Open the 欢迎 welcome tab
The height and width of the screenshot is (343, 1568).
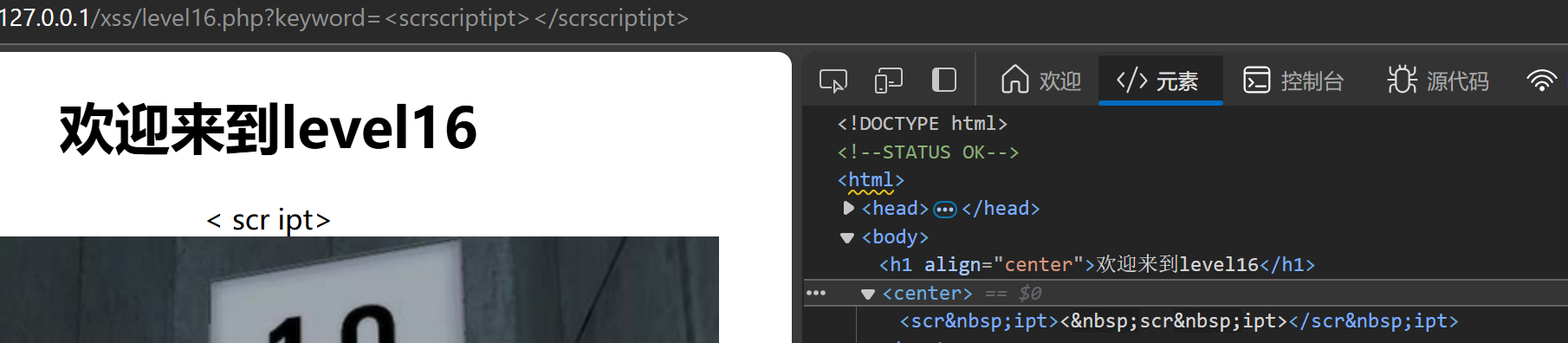pyautogui.click(x=1040, y=81)
